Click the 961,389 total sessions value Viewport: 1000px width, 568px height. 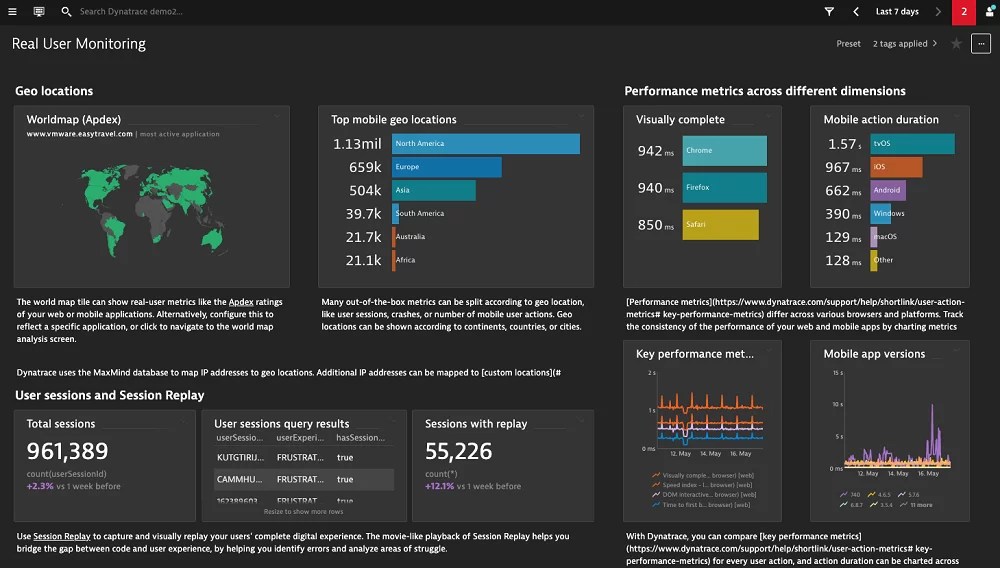(x=68, y=451)
